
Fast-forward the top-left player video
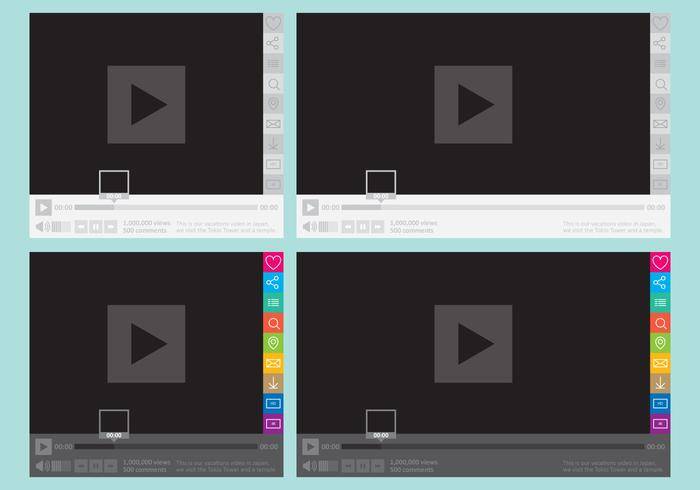(x=110, y=227)
